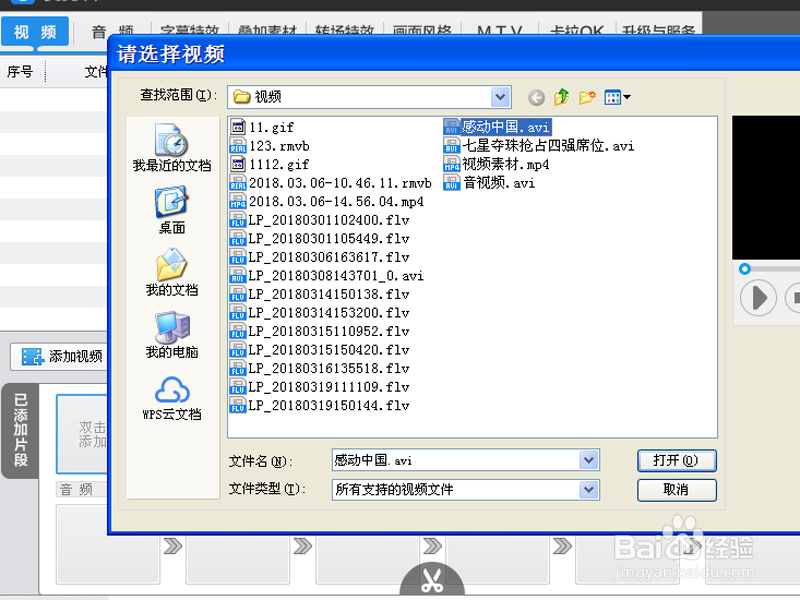Select file LP_20180315150420.flv

tap(319, 349)
